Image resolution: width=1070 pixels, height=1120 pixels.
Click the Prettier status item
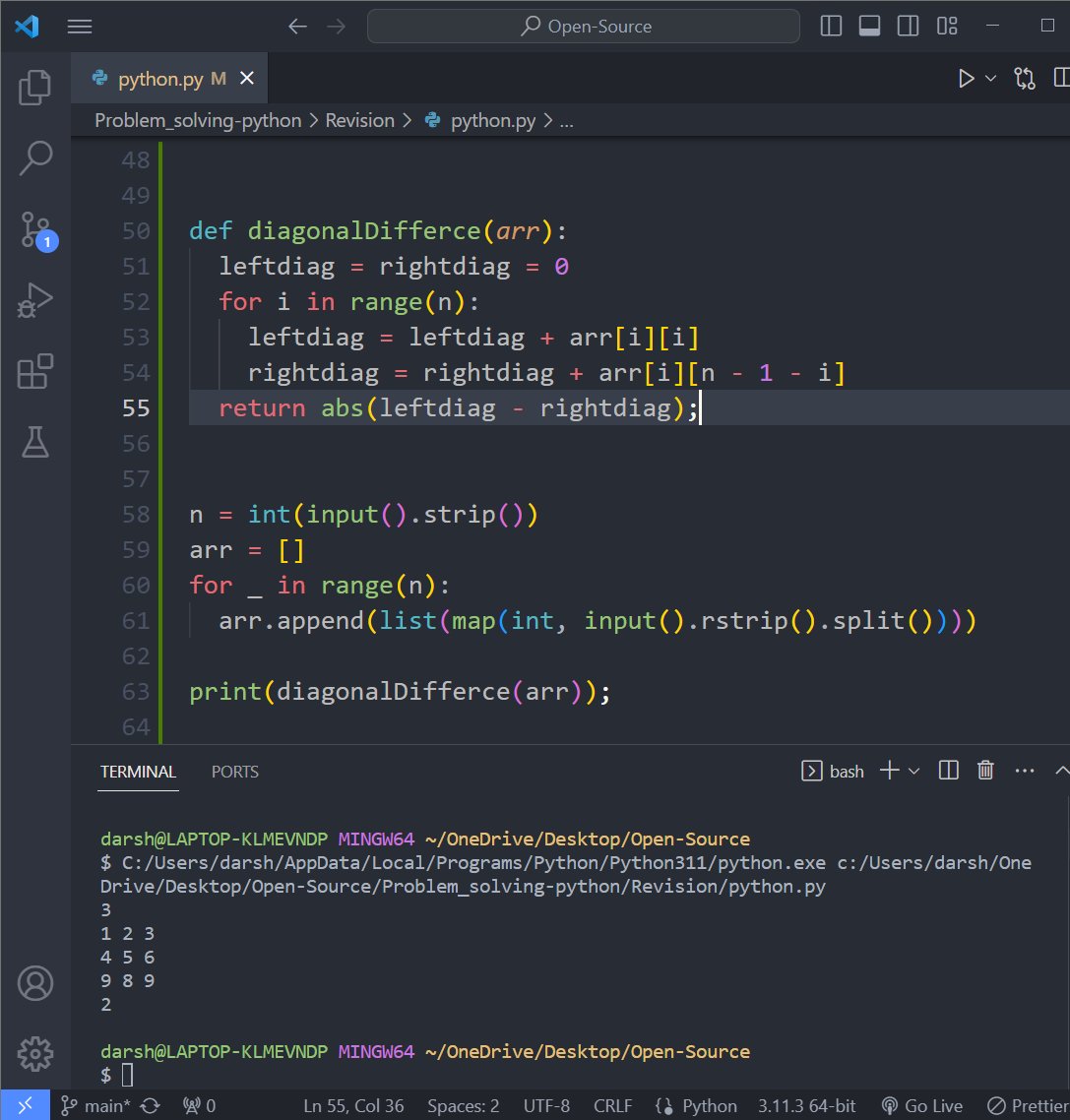point(1028,1105)
